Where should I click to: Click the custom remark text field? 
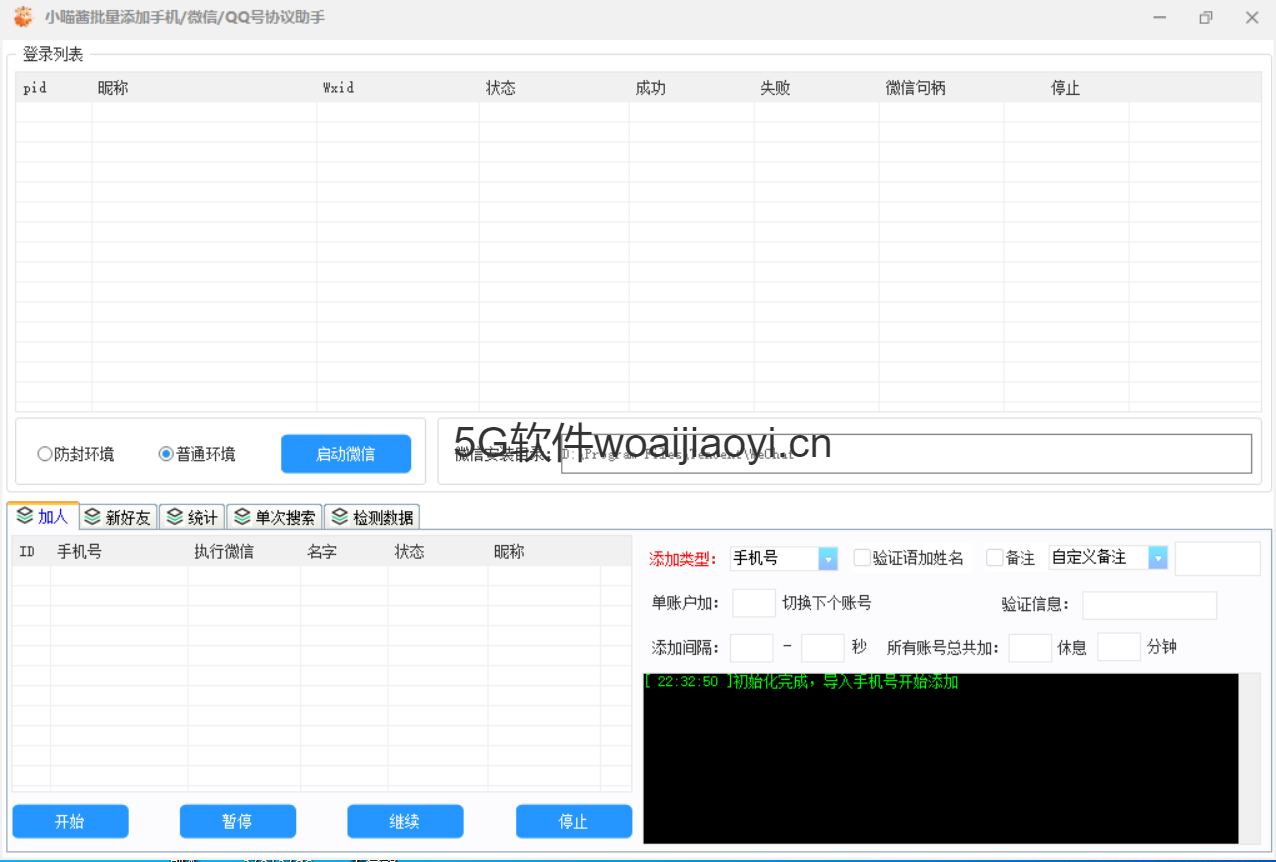tap(1218, 558)
